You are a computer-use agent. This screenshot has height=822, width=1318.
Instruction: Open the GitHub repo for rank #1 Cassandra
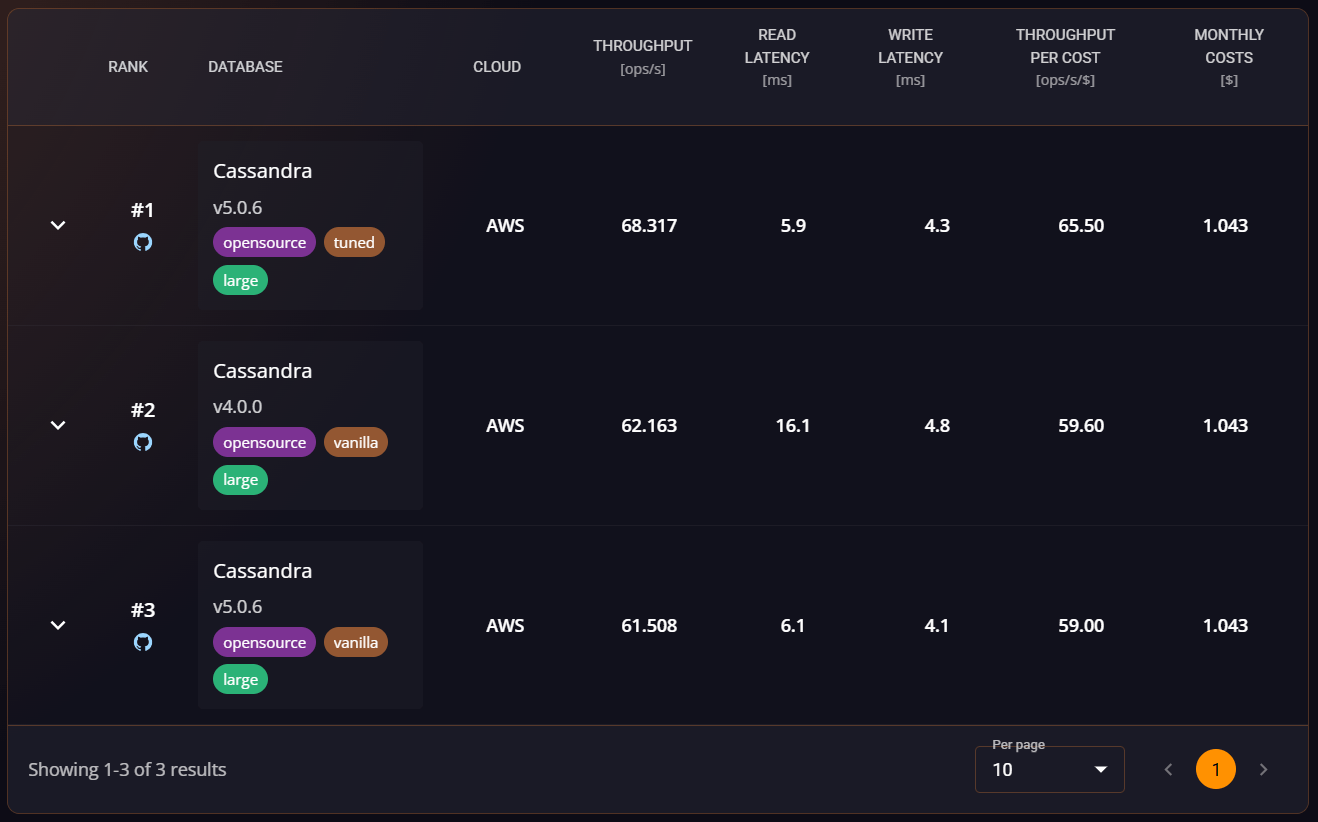(143, 241)
